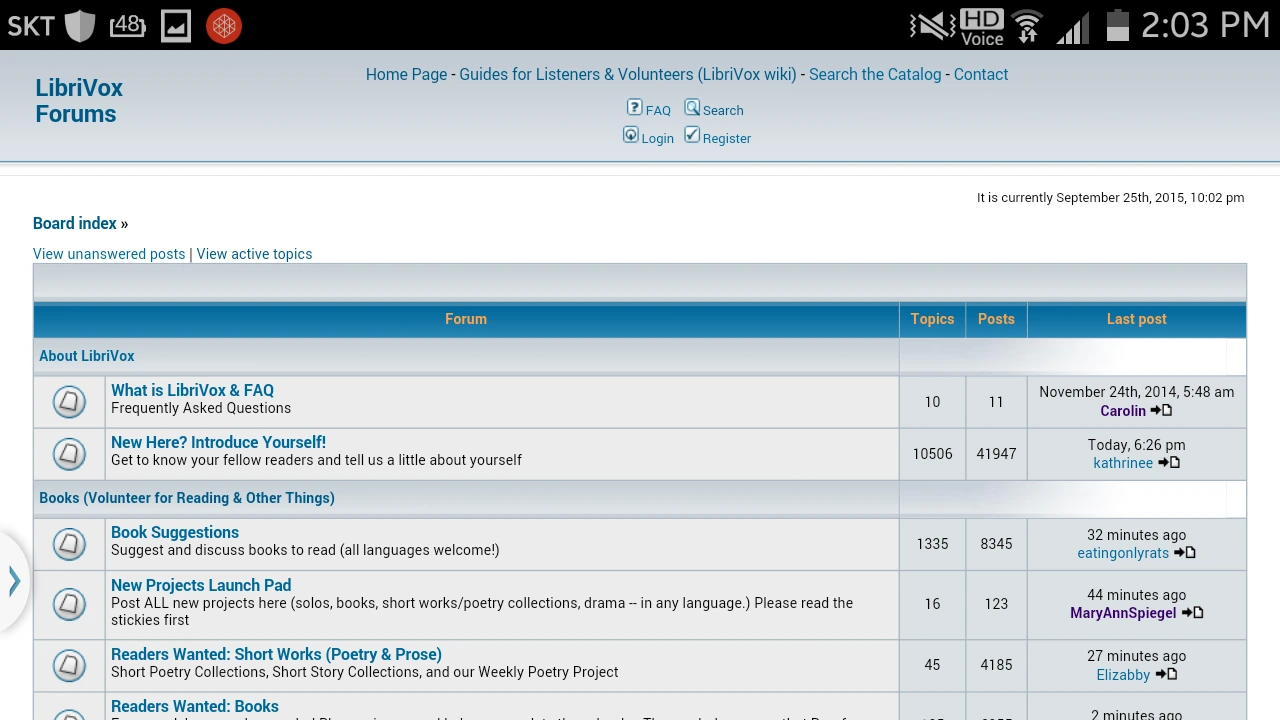The width and height of the screenshot is (1280, 720).
Task: Click the Search text link
Action: (x=723, y=110)
